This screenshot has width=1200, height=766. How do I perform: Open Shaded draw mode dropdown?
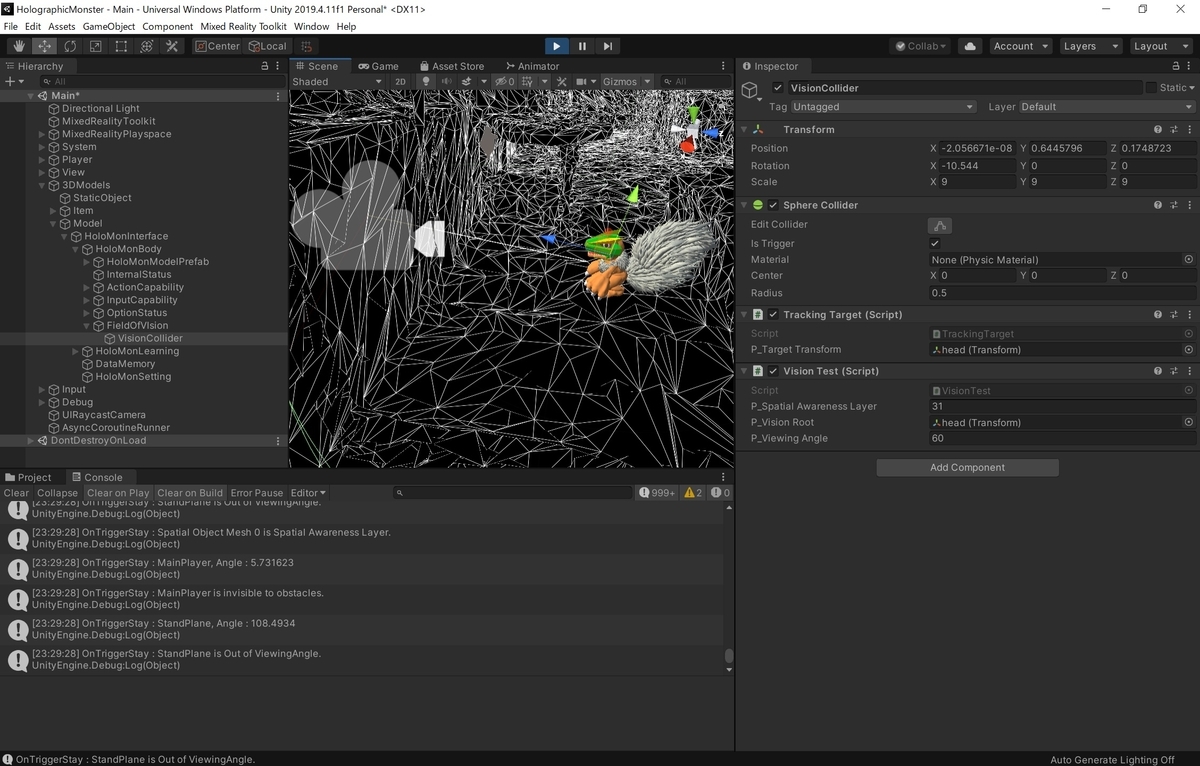click(337, 81)
